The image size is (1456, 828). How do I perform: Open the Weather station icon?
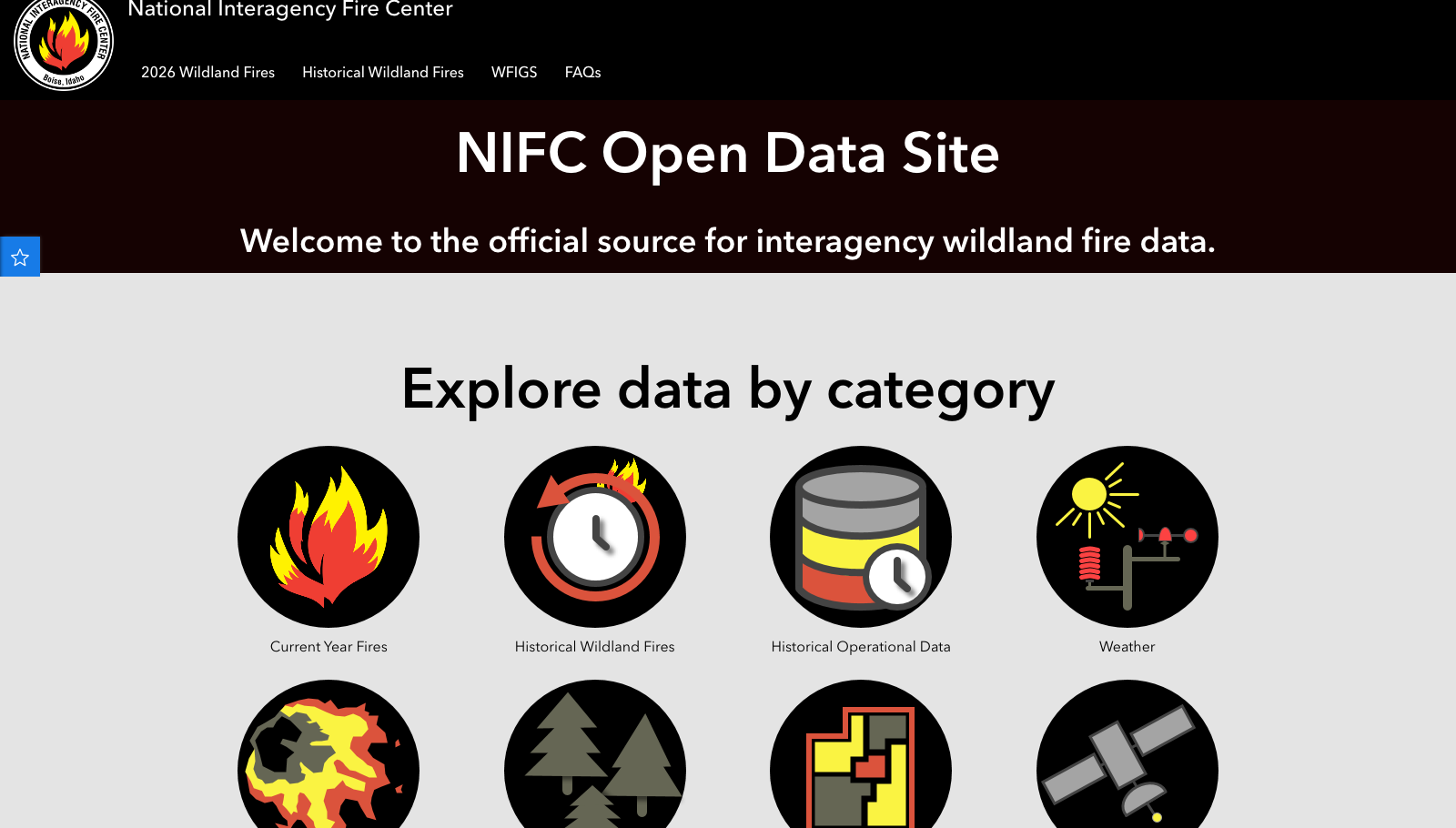1127,537
